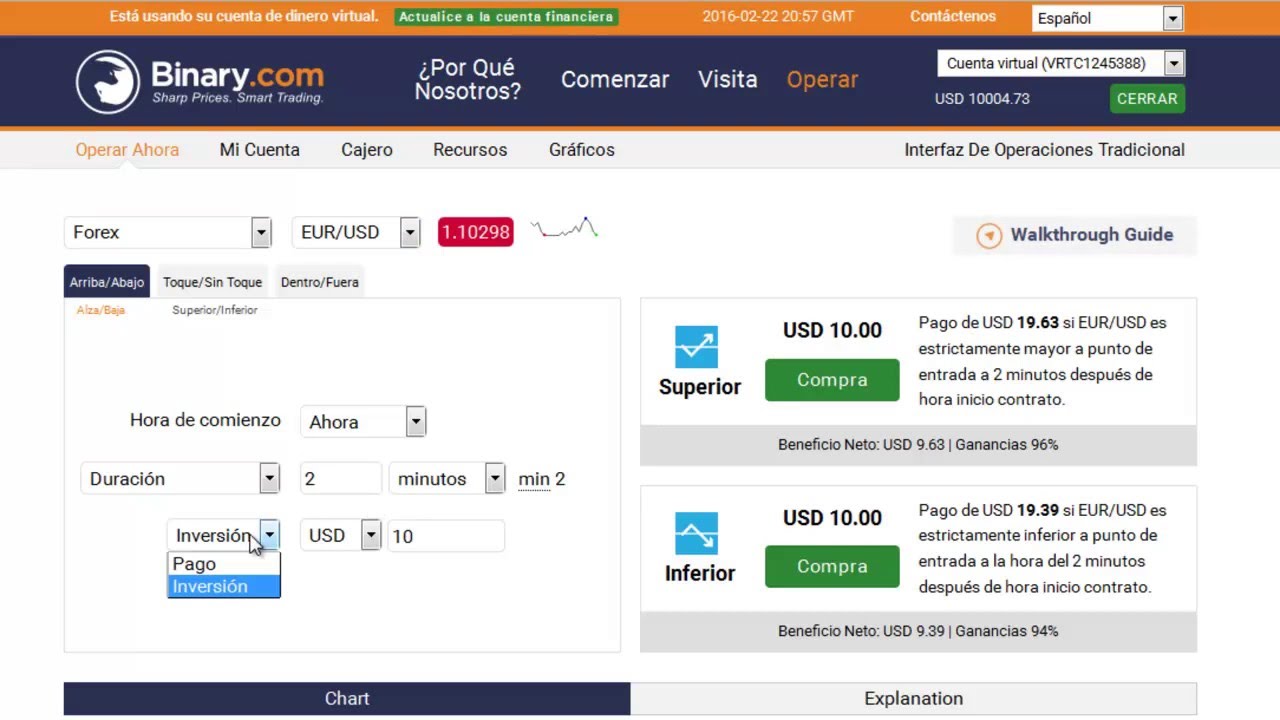Click the red 1.10298 spot price
1280x720 pixels.
coord(476,232)
